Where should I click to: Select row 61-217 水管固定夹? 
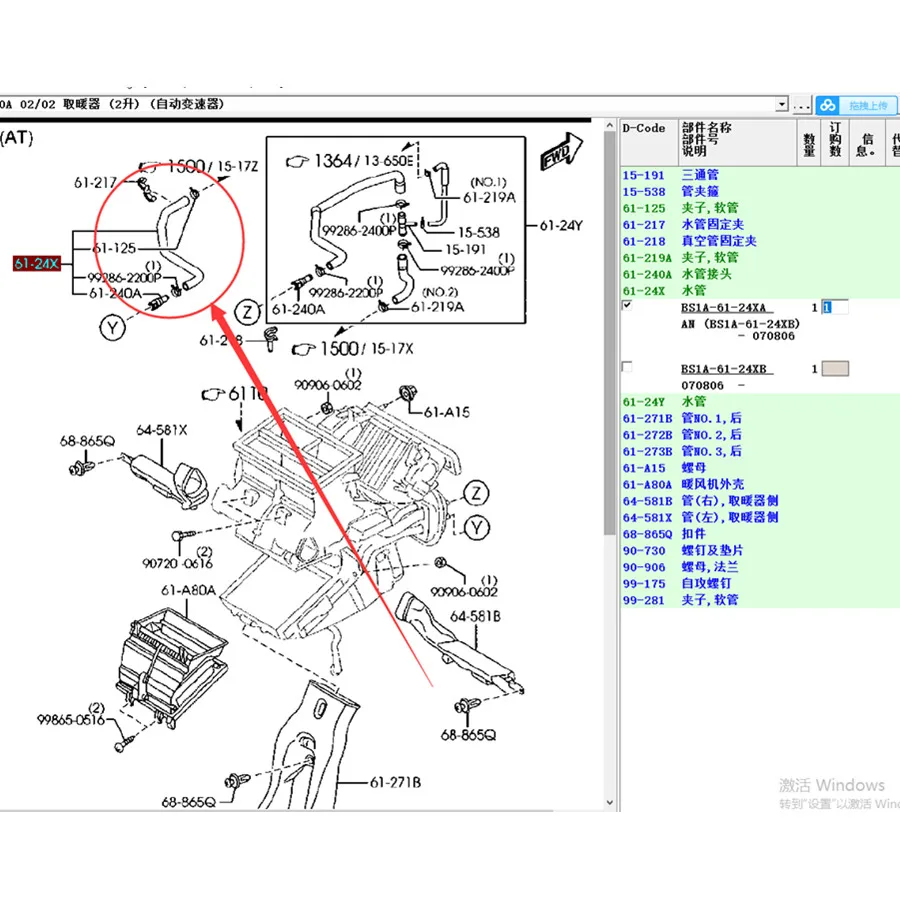[x=760, y=225]
